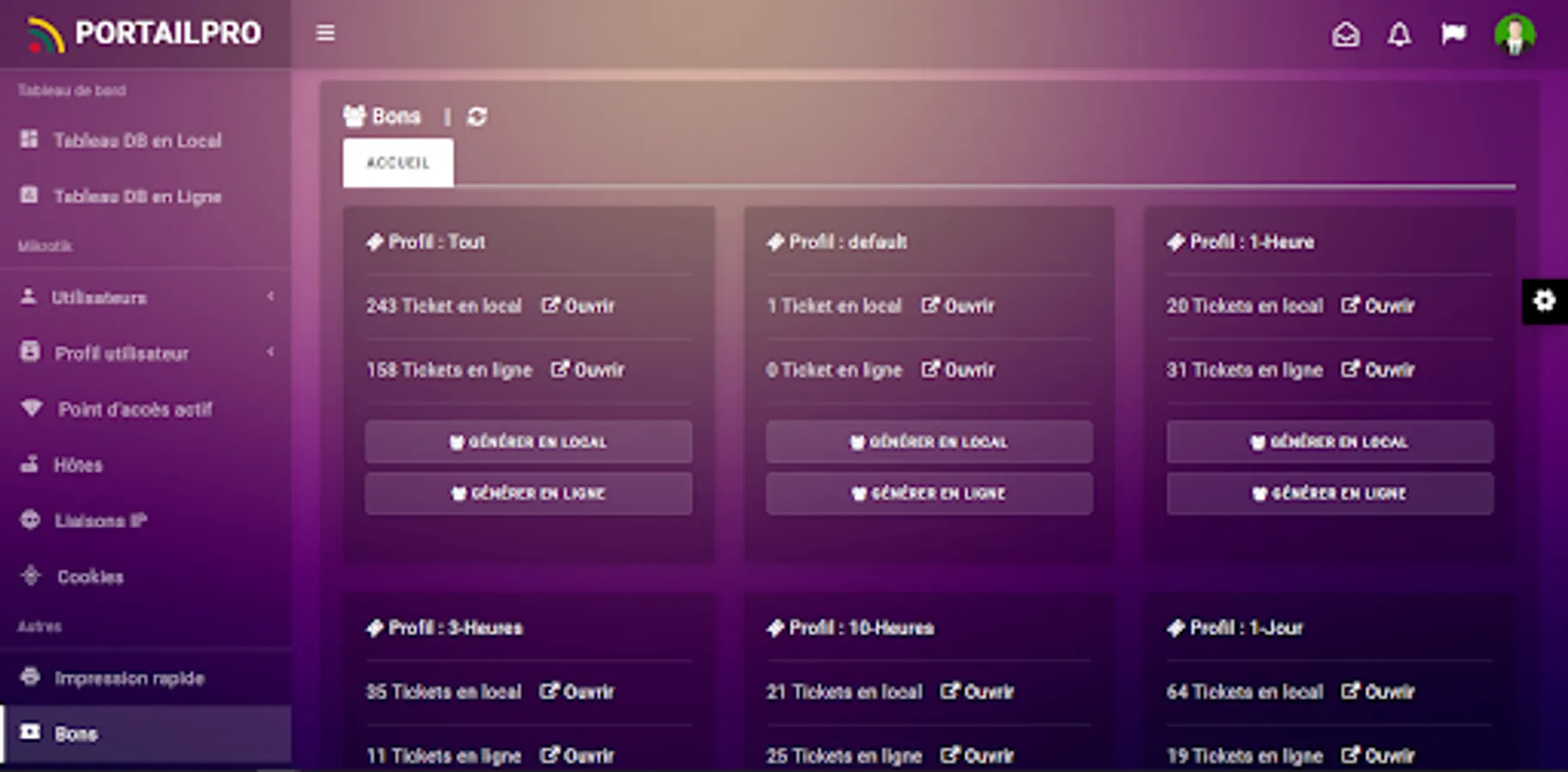This screenshot has height=772, width=1568.
Task: Open the 64 local tickets of Profil 1-Jour
Action: point(1379,691)
